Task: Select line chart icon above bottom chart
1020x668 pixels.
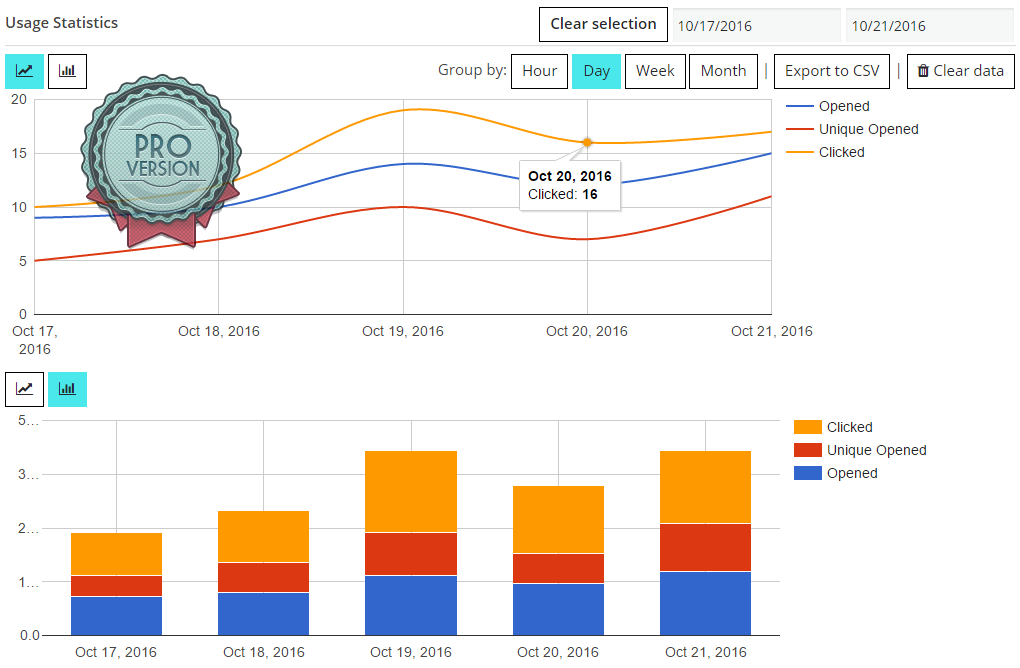Action: coord(25,389)
